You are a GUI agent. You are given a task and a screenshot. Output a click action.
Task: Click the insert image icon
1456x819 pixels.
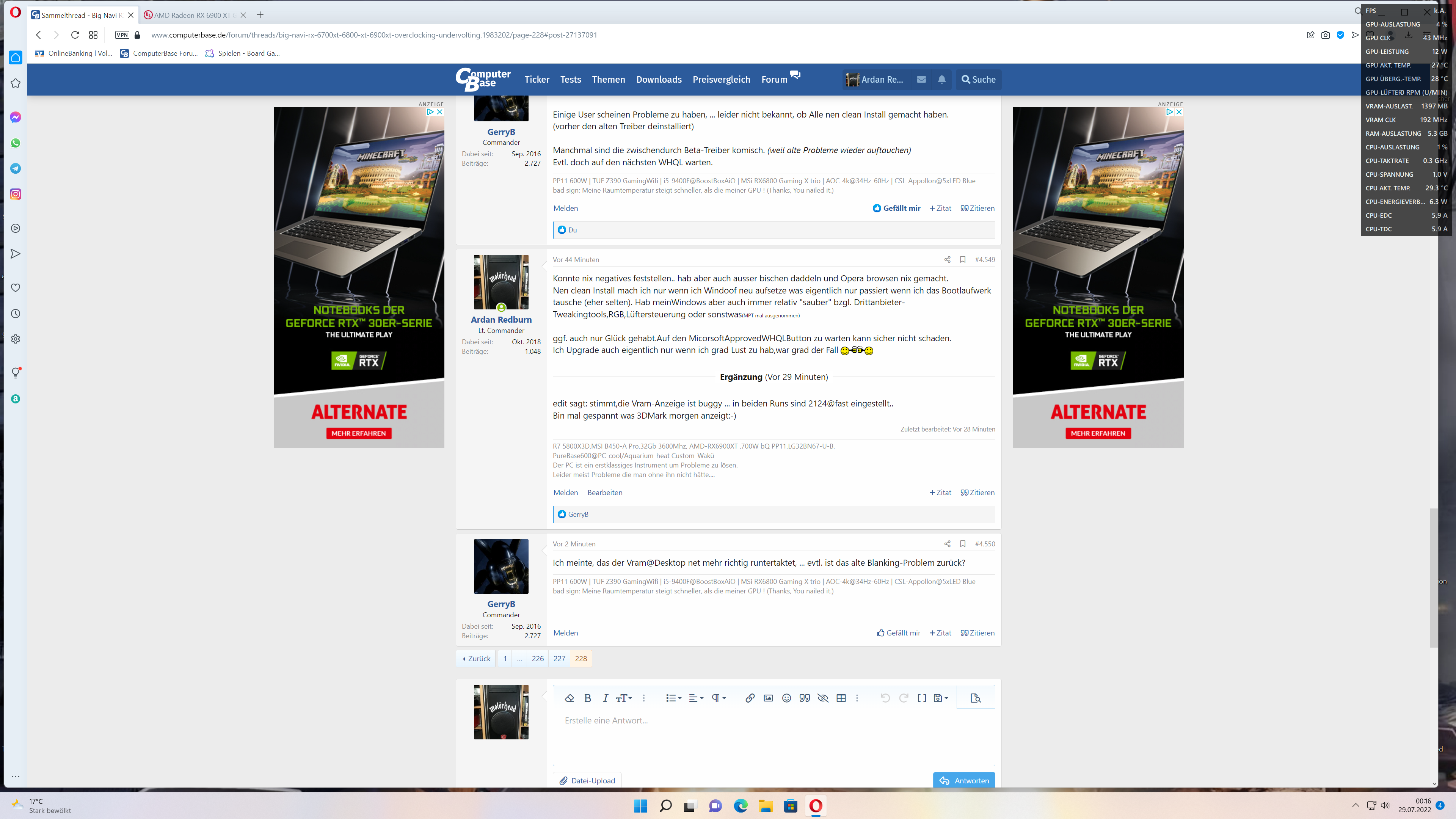click(768, 698)
